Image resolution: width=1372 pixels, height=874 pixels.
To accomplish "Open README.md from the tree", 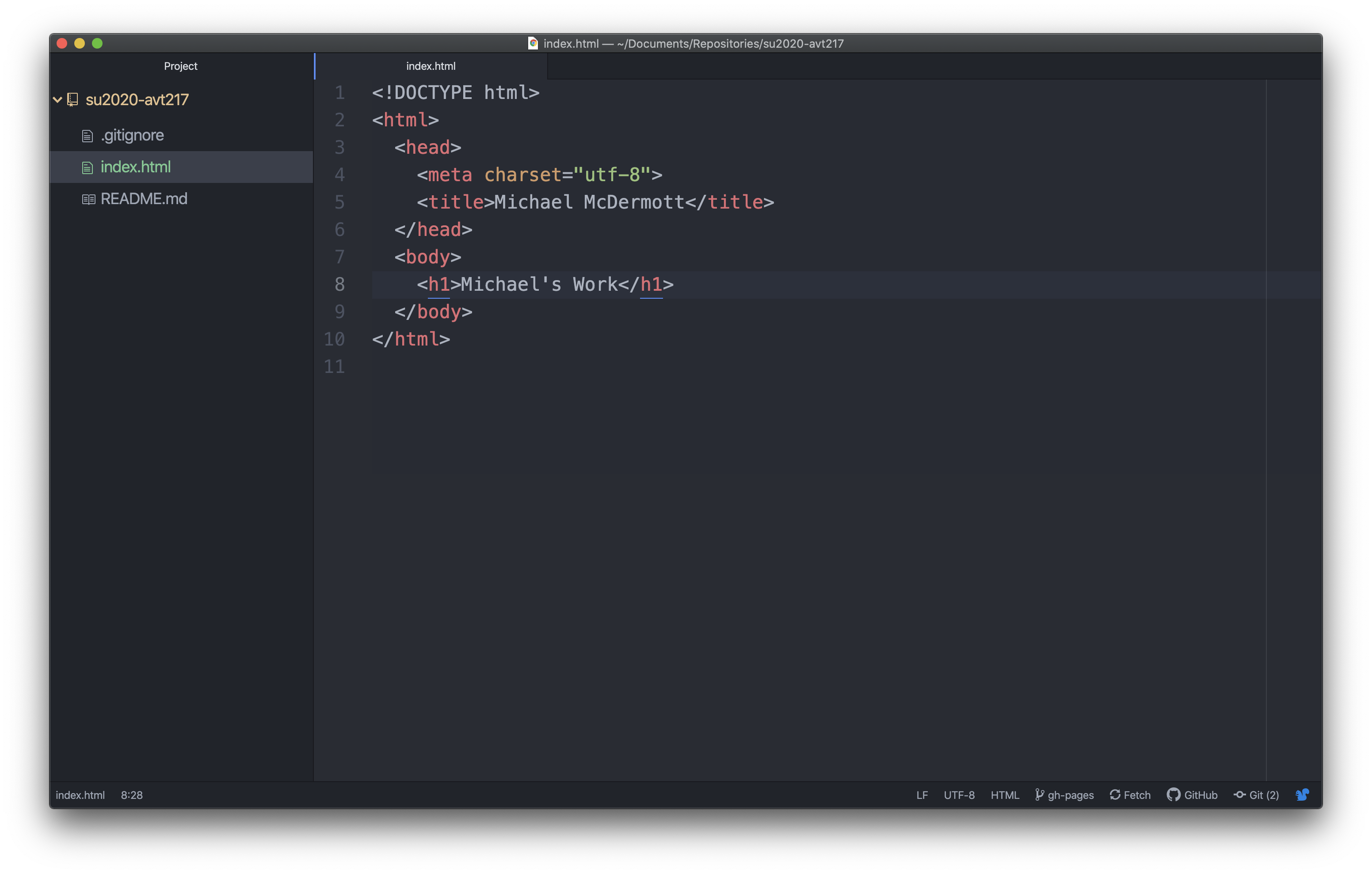I will pos(144,199).
